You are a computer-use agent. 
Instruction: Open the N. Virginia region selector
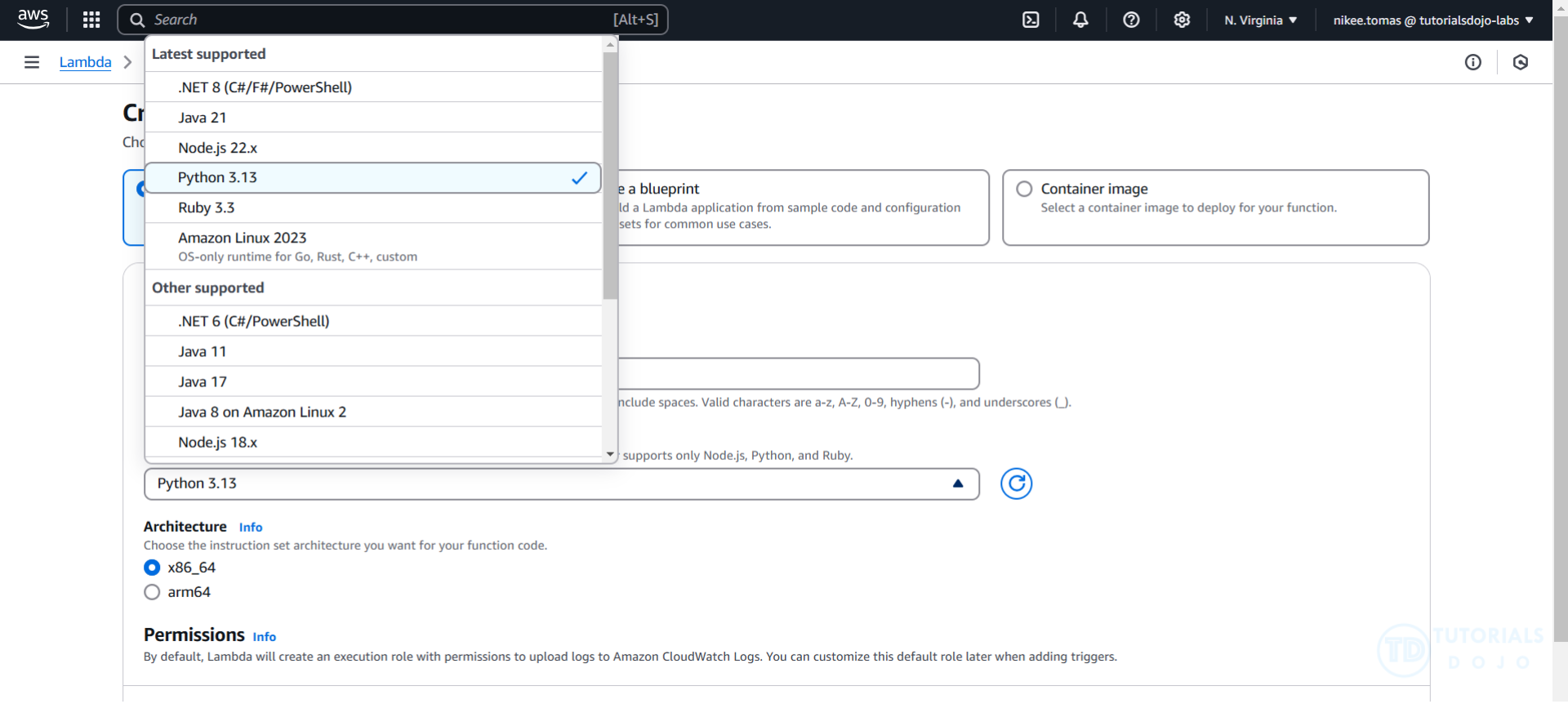point(1260,20)
